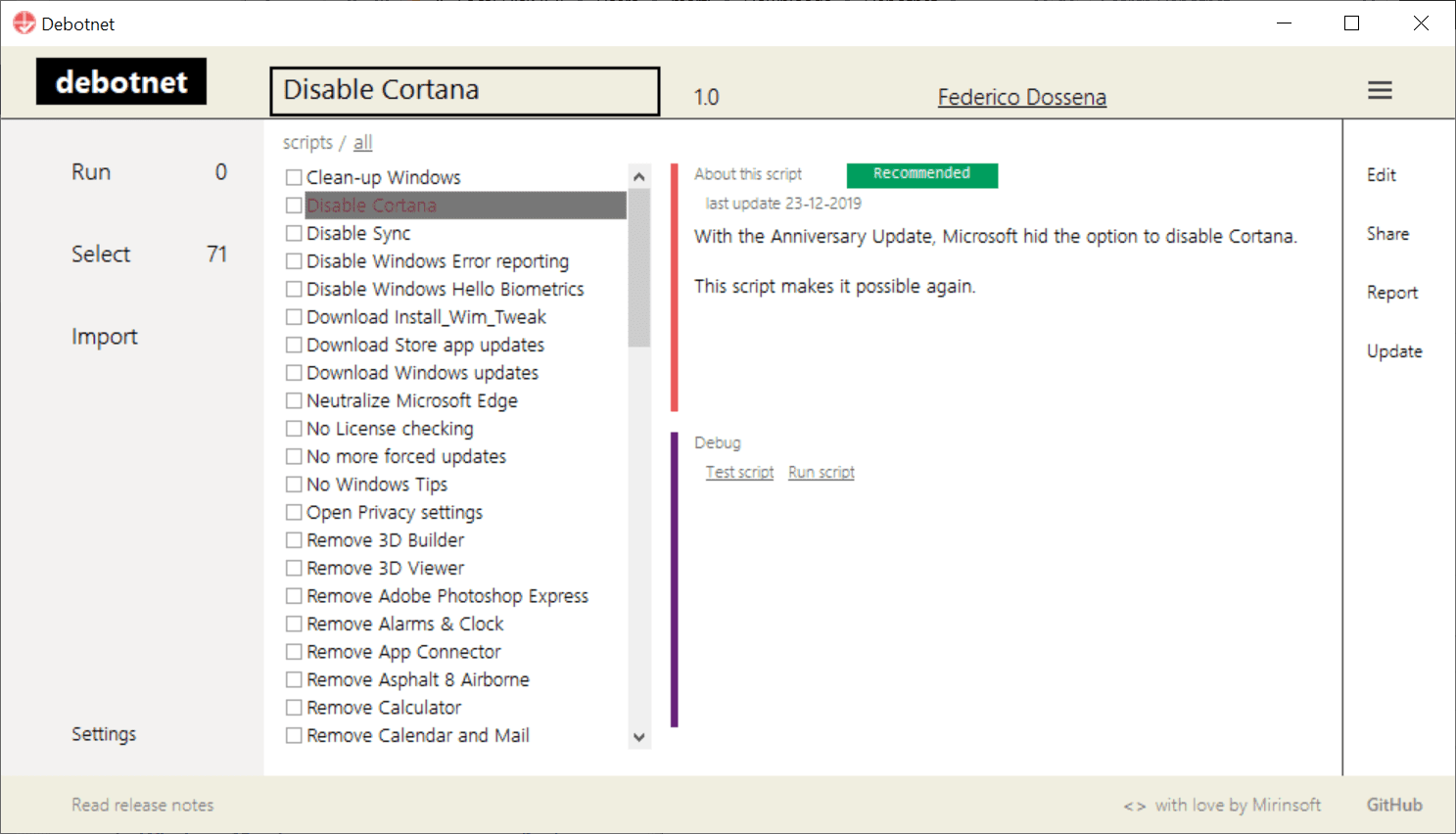Click 'last update 23-12-2019' text

click(783, 204)
